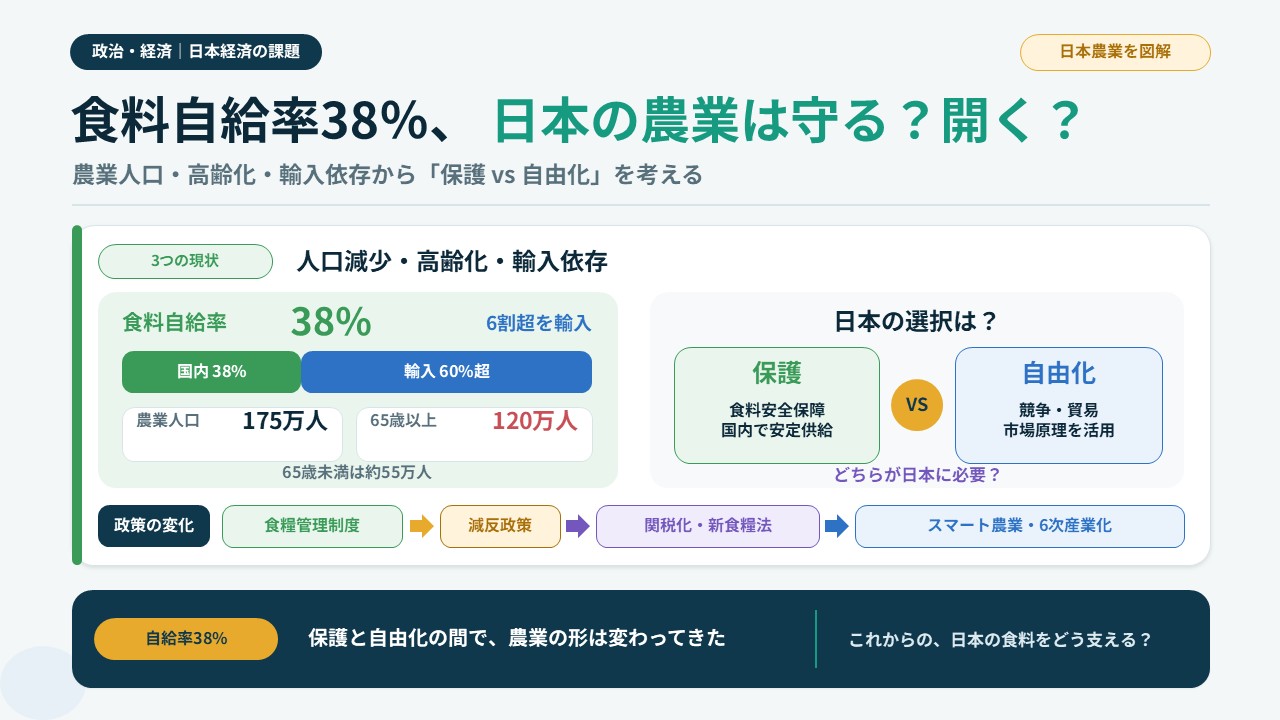
Task: Click the 農業人口 175万人 stat box
Action: pos(232,434)
